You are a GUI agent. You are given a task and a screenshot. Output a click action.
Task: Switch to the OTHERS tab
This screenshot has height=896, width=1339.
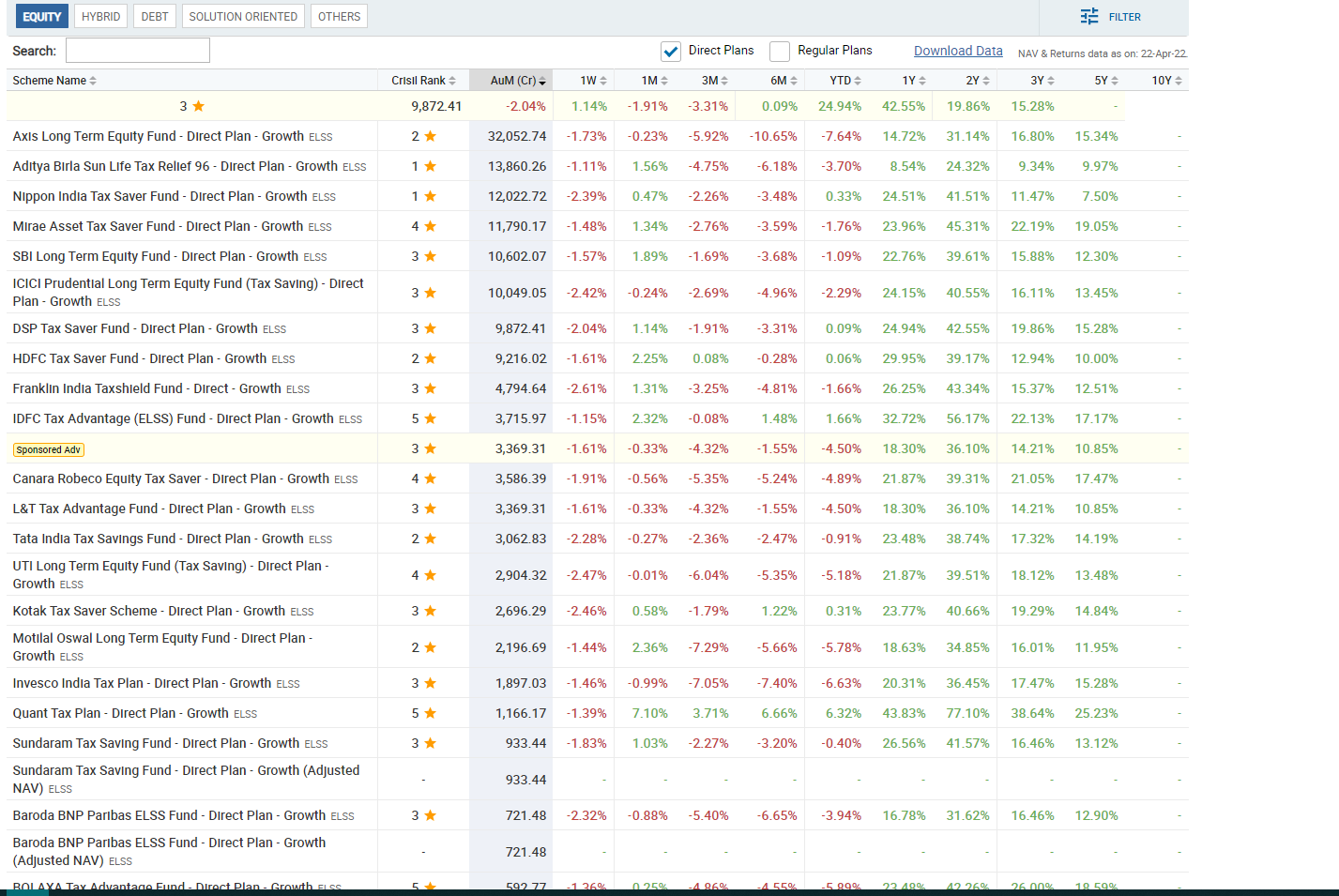tap(339, 16)
